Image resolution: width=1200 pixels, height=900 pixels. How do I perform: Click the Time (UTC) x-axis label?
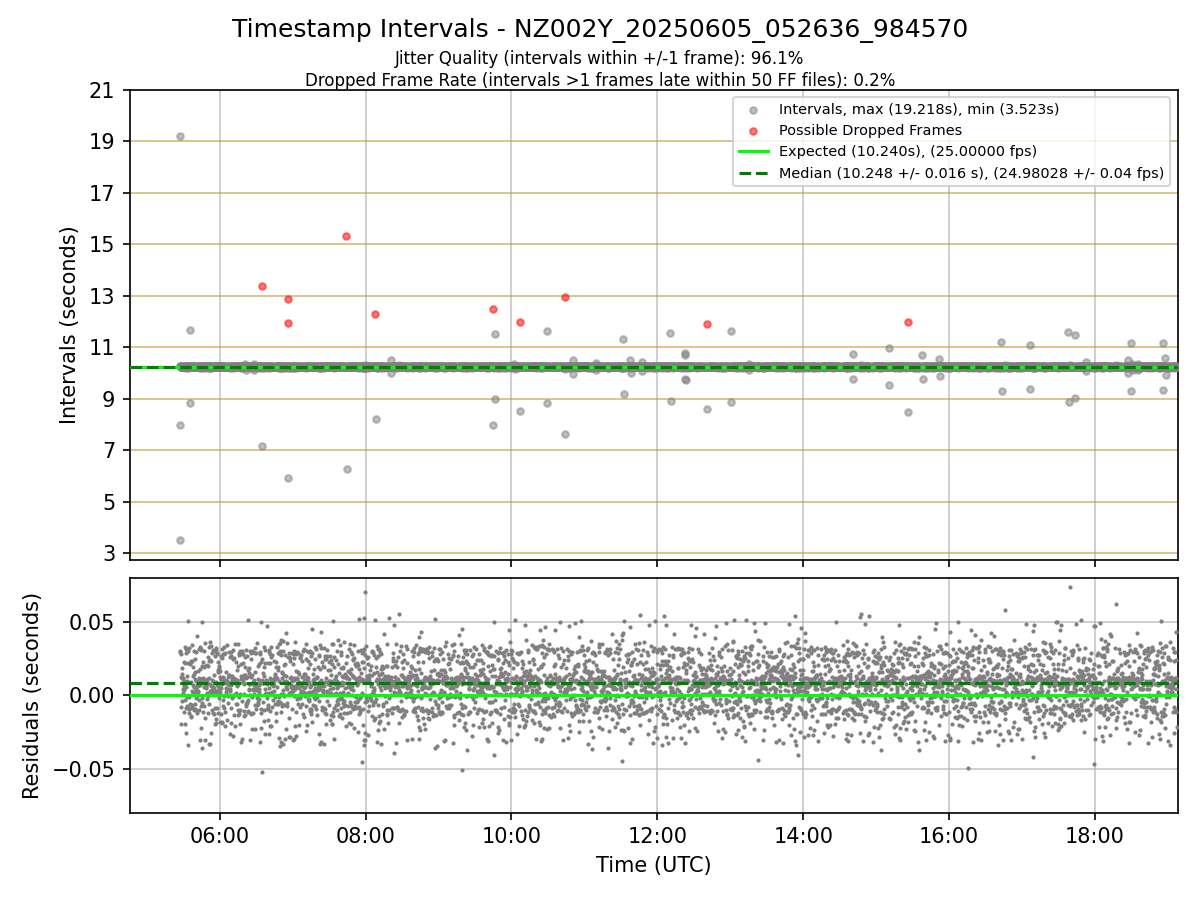click(x=654, y=865)
